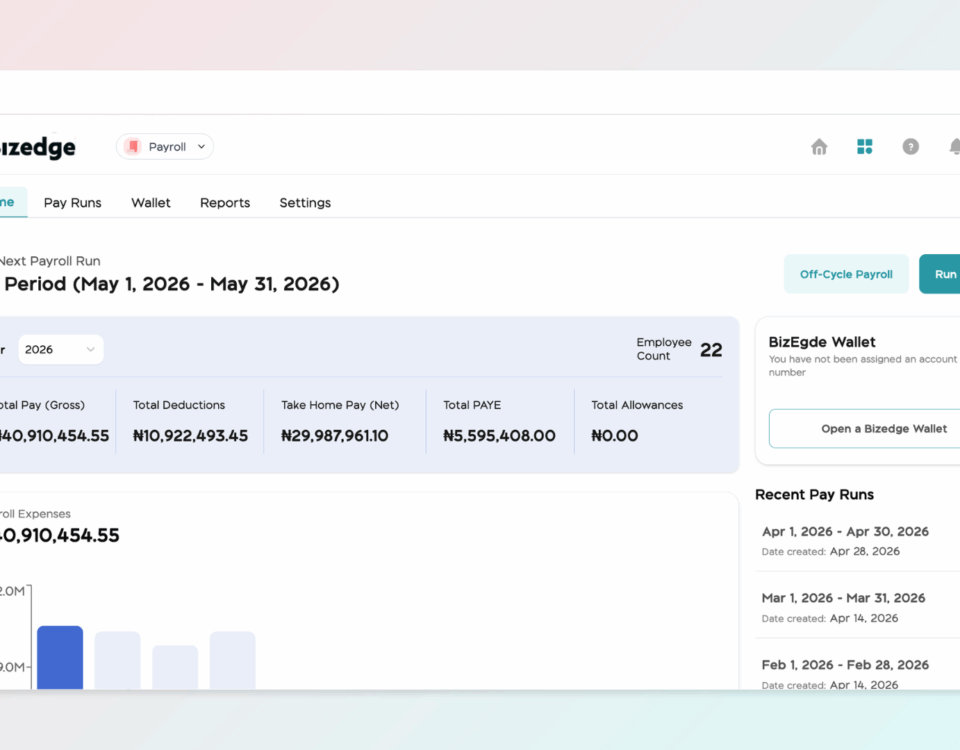The width and height of the screenshot is (960, 750).
Task: Open the Mar 1 - Mar 31, 2026 pay run
Action: 857,607
